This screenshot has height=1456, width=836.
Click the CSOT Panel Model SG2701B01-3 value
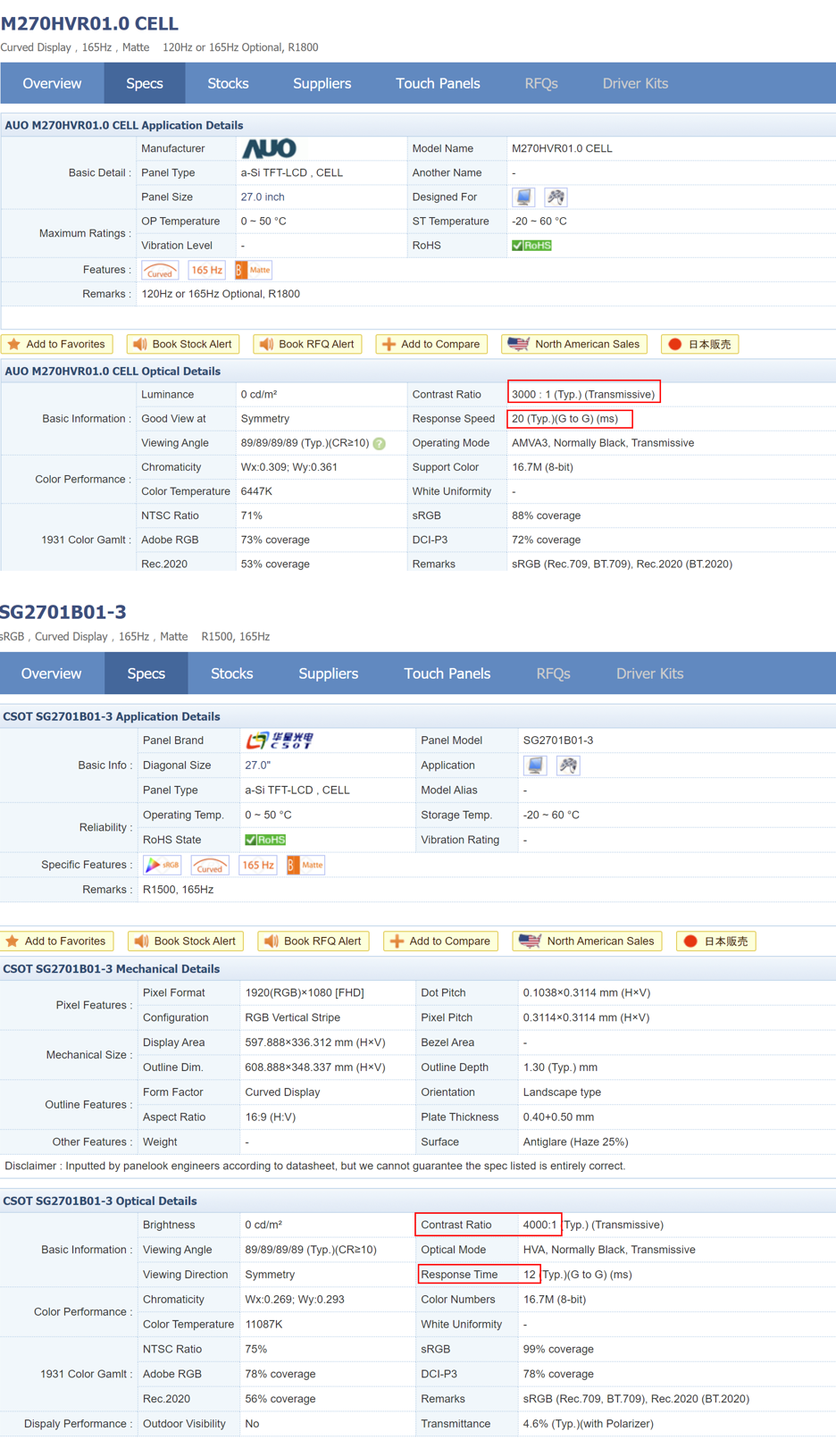(x=558, y=741)
